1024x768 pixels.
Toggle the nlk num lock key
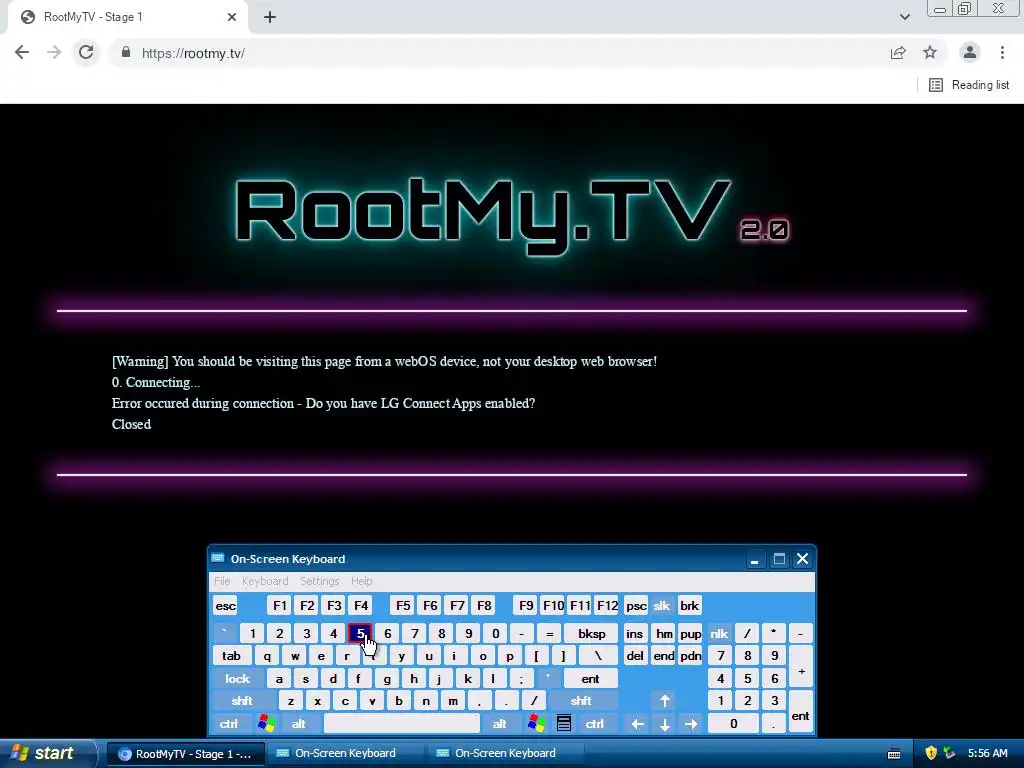[x=719, y=633]
